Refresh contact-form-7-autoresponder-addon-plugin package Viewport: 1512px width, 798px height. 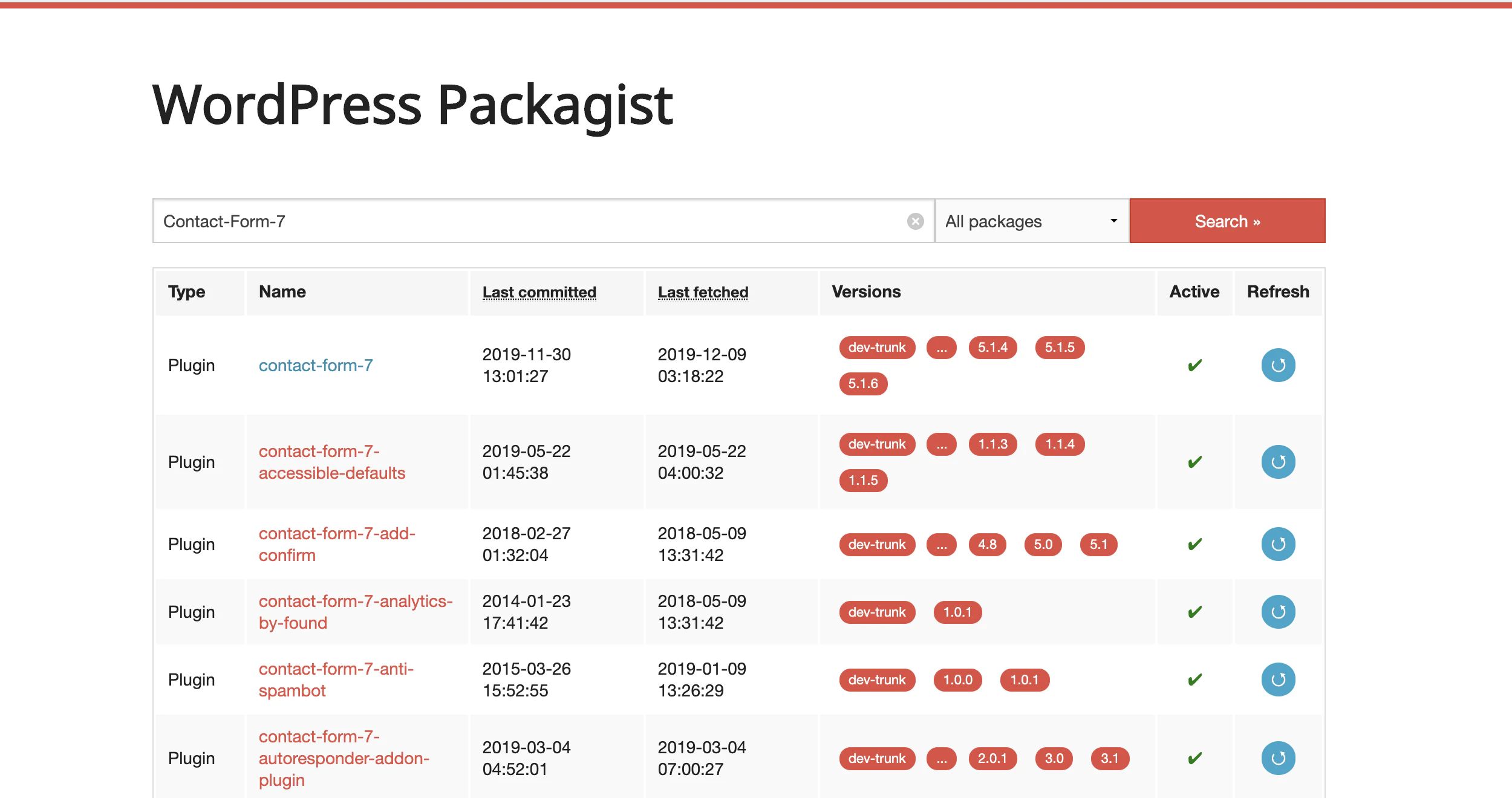(x=1278, y=758)
